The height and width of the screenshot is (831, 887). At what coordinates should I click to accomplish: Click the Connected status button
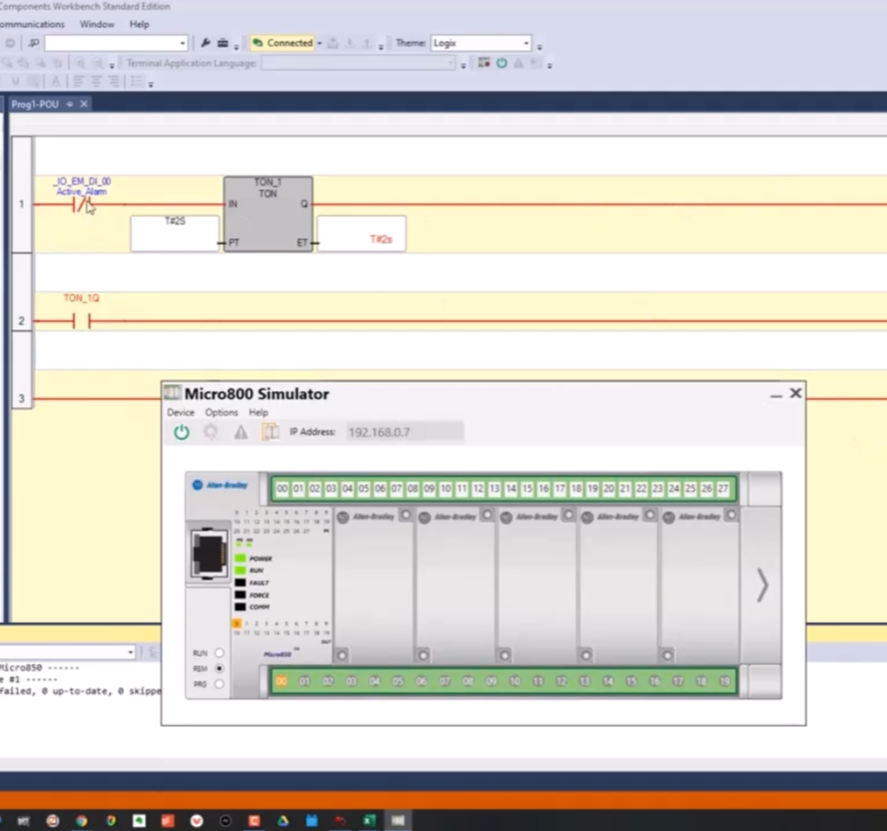tap(282, 43)
